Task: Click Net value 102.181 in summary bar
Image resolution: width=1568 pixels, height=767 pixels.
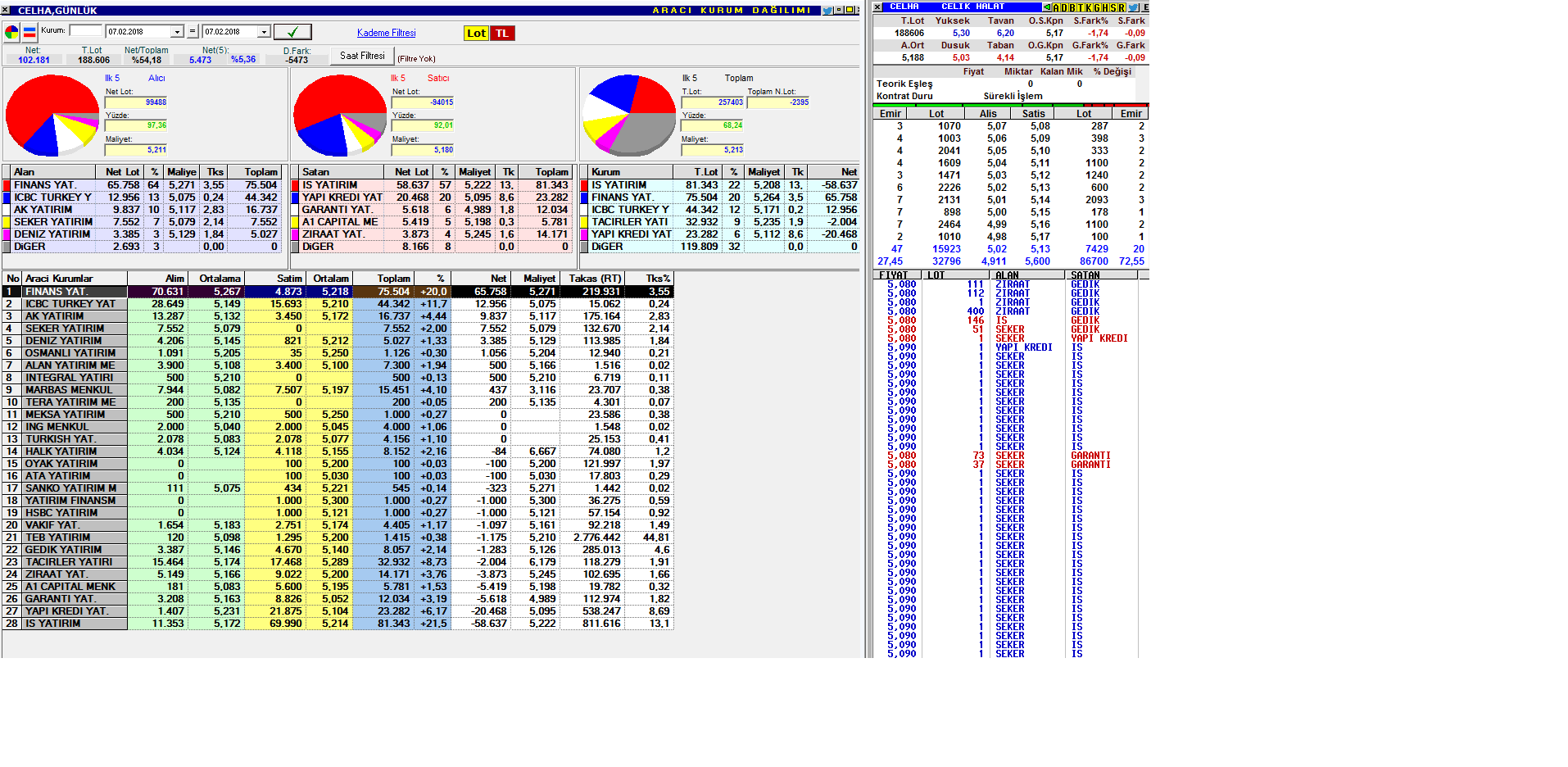Action: (34, 60)
